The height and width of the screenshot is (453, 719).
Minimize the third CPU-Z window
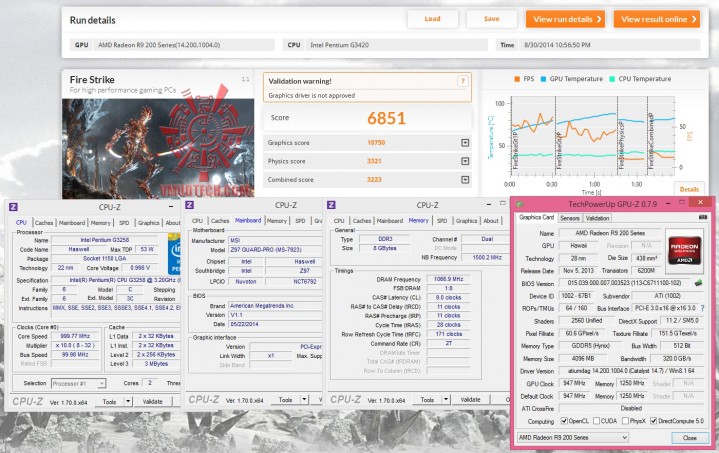489,204
